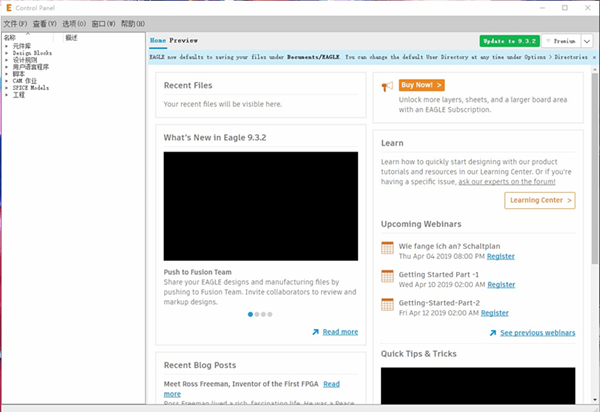Select the second carousel dot
This screenshot has width=600, height=412.
pos(257,314)
